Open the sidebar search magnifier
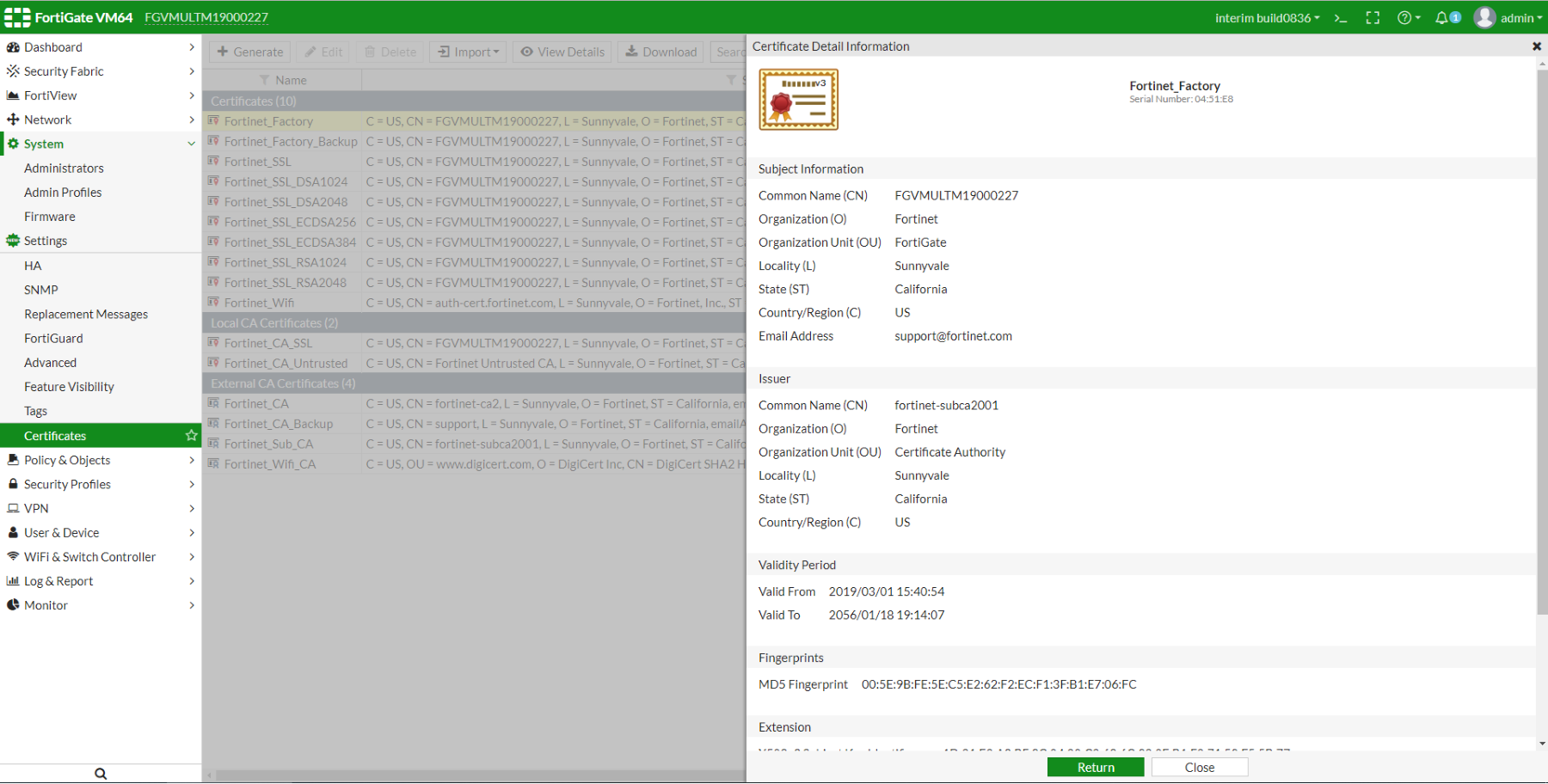Screen dimensions: 1548x784 [x=101, y=773]
